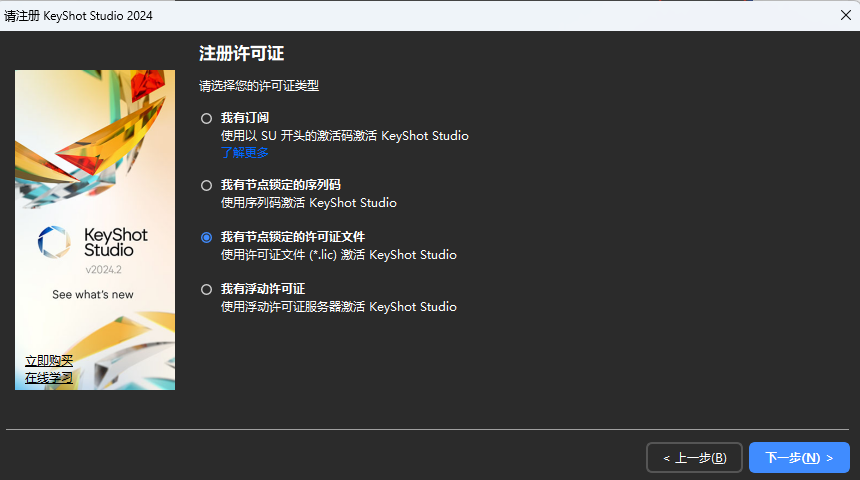
Task: Pick the 我有浮动许可证 floating license radio
Action: click(206, 290)
